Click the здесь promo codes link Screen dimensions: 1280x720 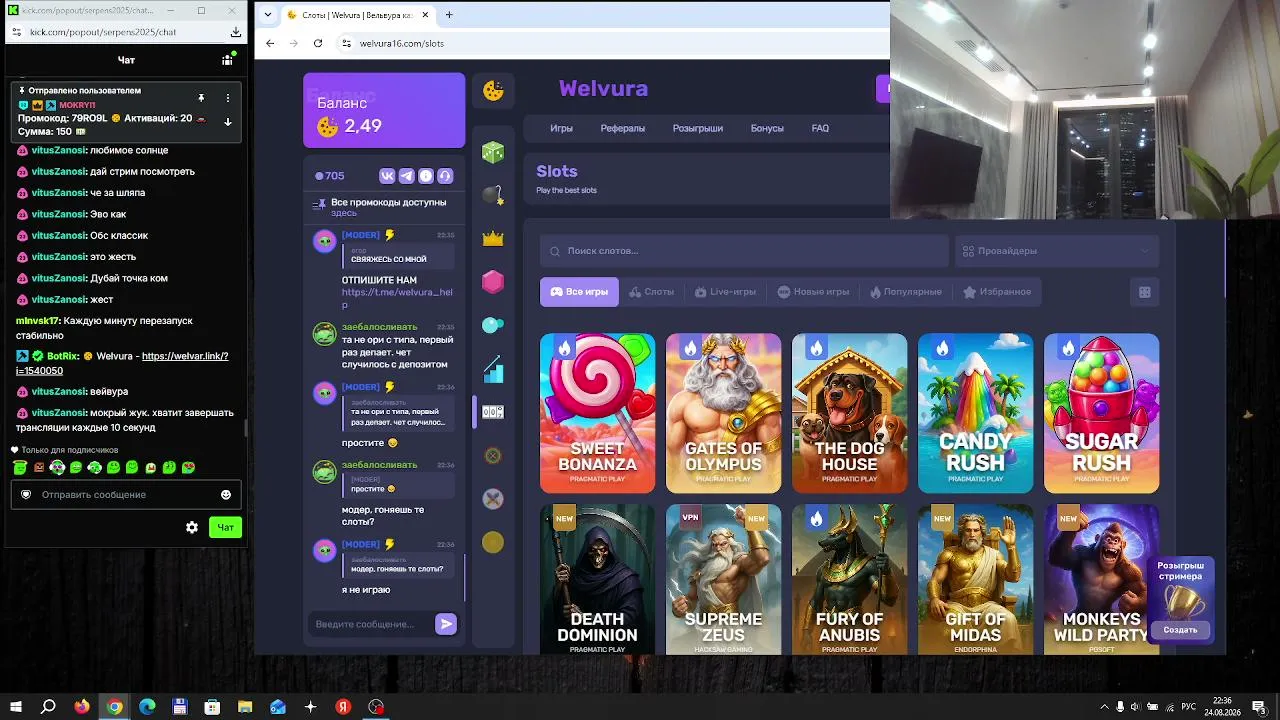[343, 213]
